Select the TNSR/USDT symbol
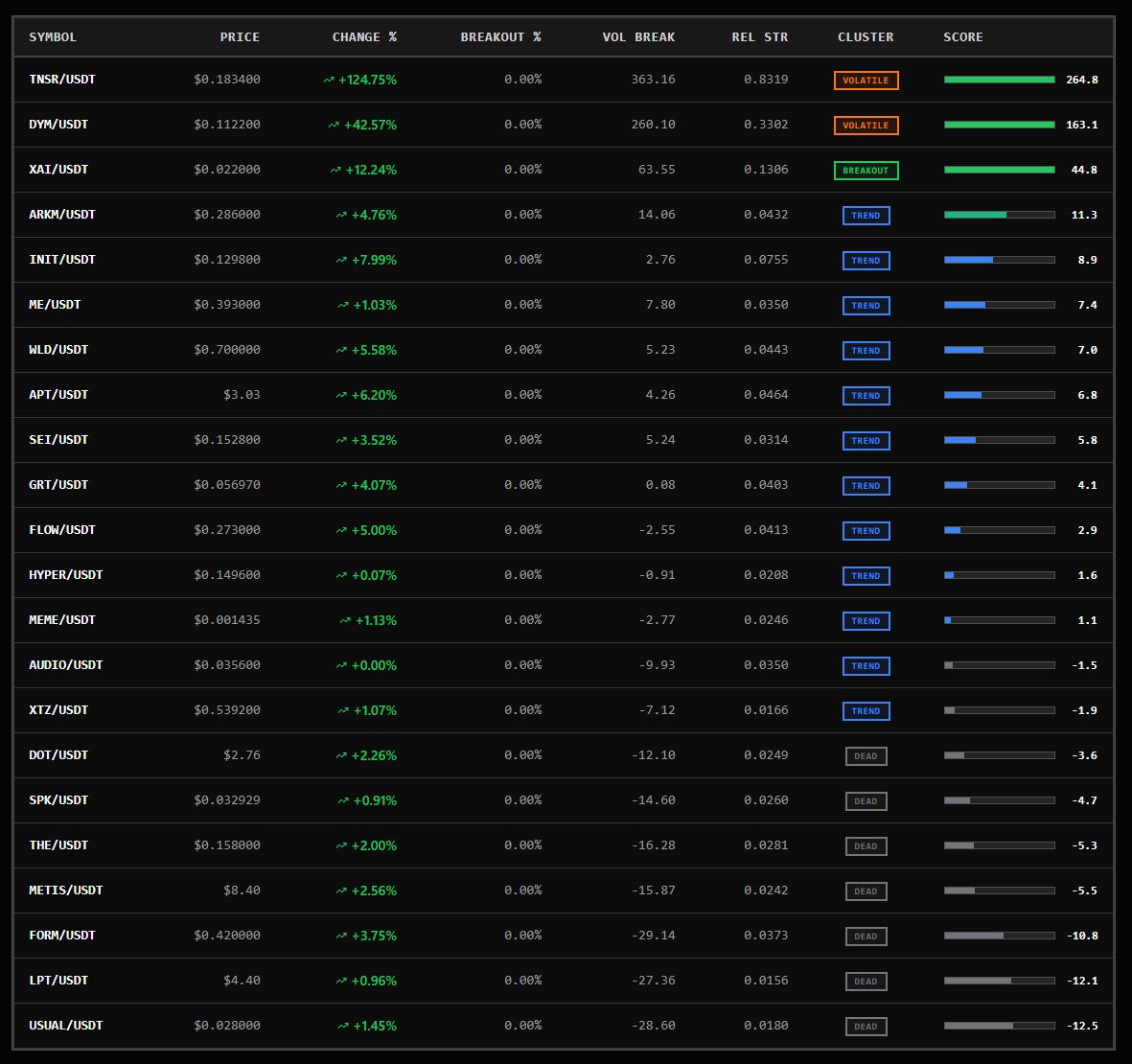Viewport: 1132px width, 1064px height. point(62,80)
